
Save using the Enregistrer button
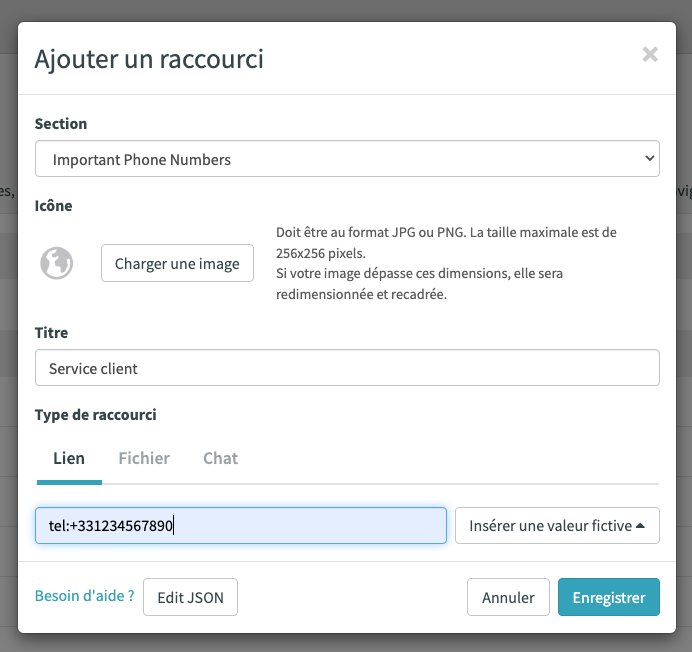tap(609, 597)
